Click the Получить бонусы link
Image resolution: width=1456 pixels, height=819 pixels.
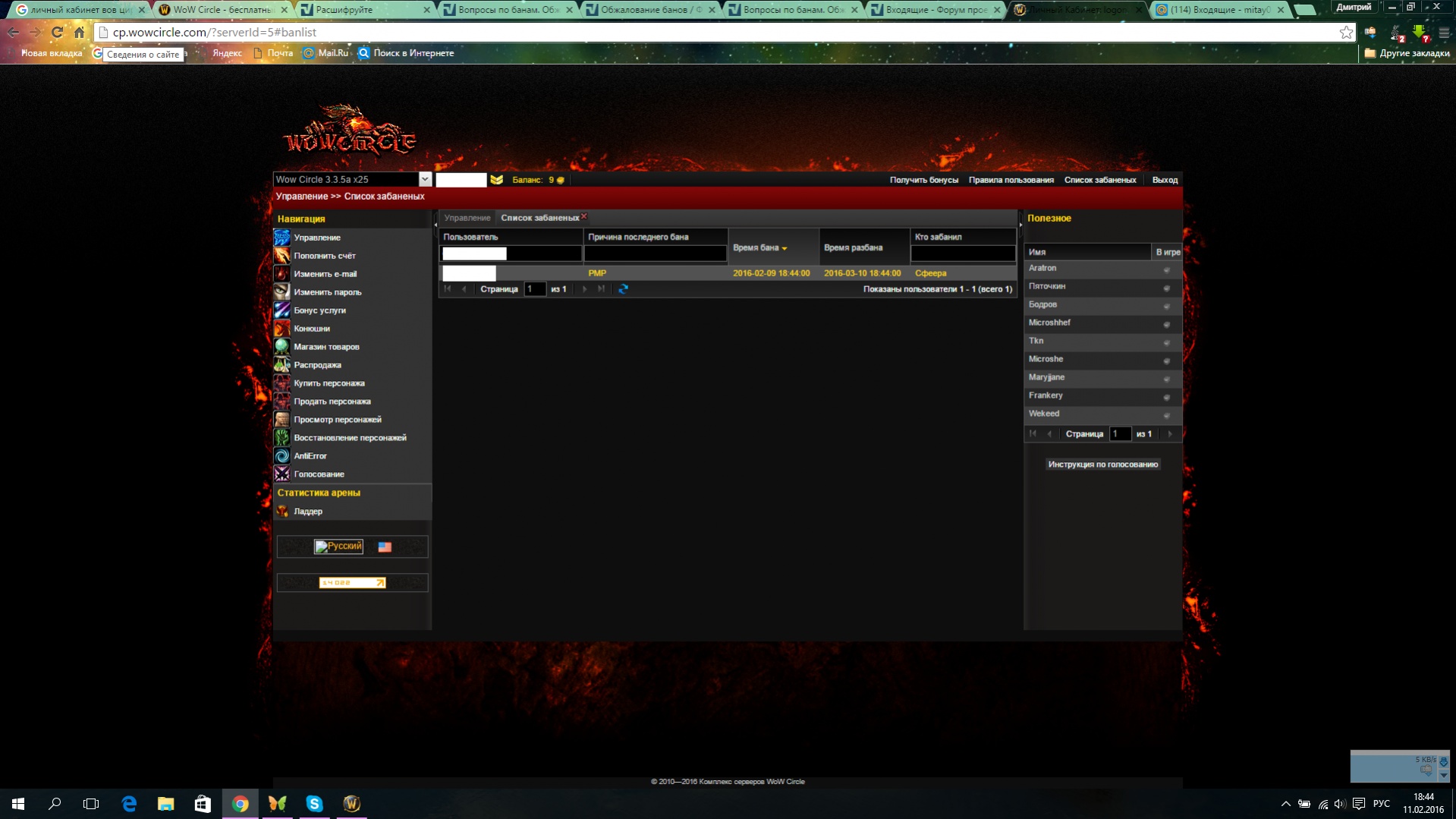(923, 180)
